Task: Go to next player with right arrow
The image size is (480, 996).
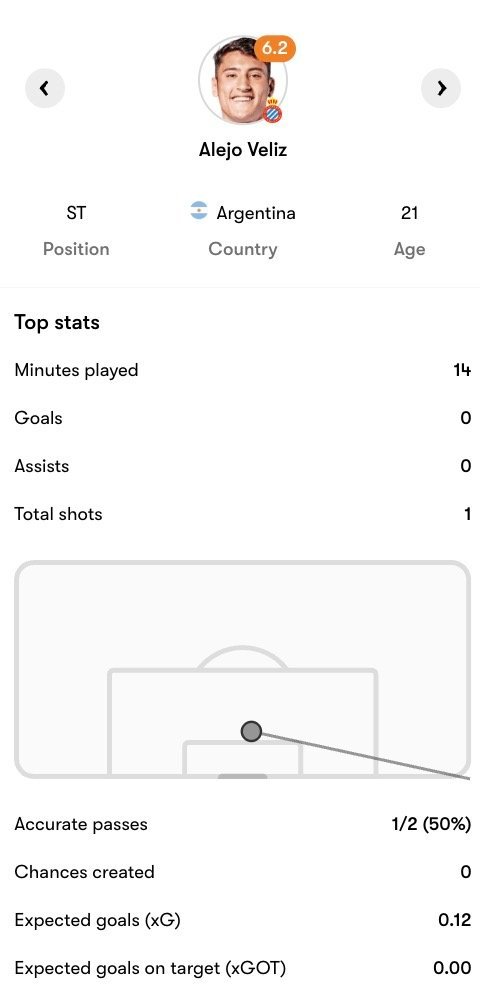Action: (441, 88)
